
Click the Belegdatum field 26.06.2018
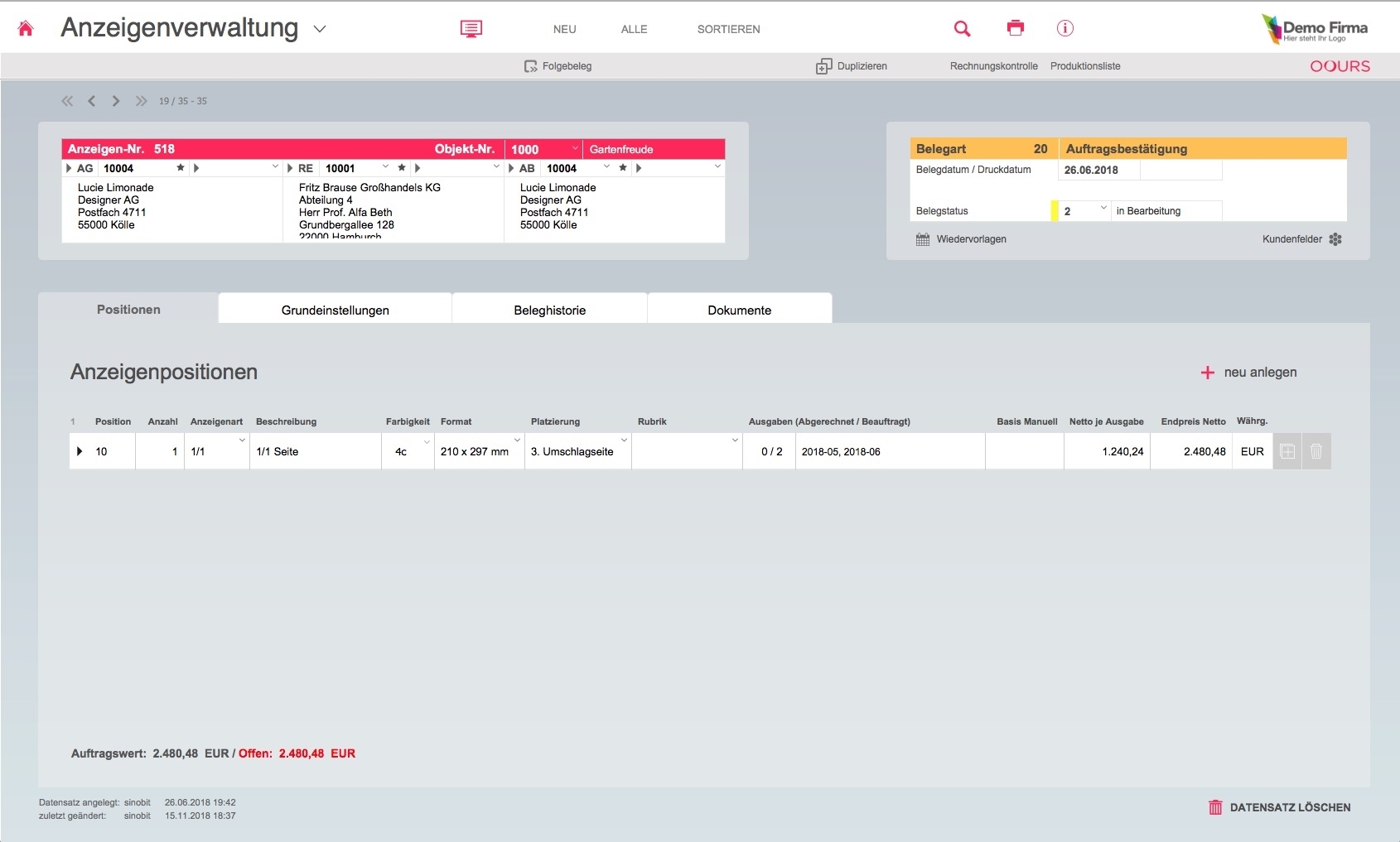(x=1099, y=170)
